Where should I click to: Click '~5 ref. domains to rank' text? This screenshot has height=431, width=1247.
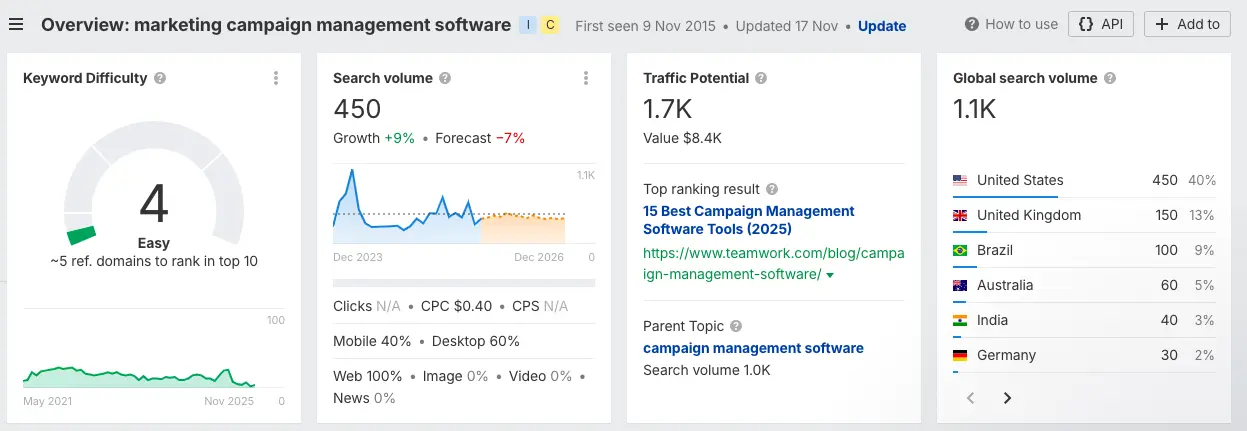(x=154, y=261)
